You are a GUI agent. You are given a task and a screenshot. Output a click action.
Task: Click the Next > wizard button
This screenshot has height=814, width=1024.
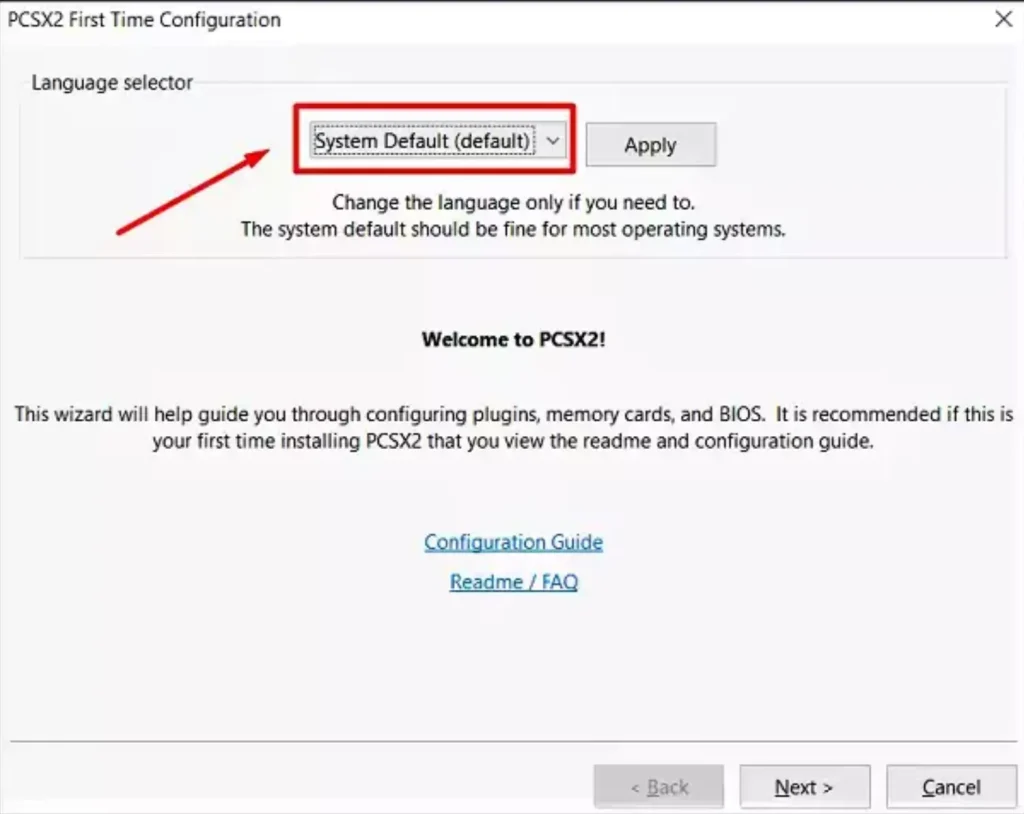[804, 787]
